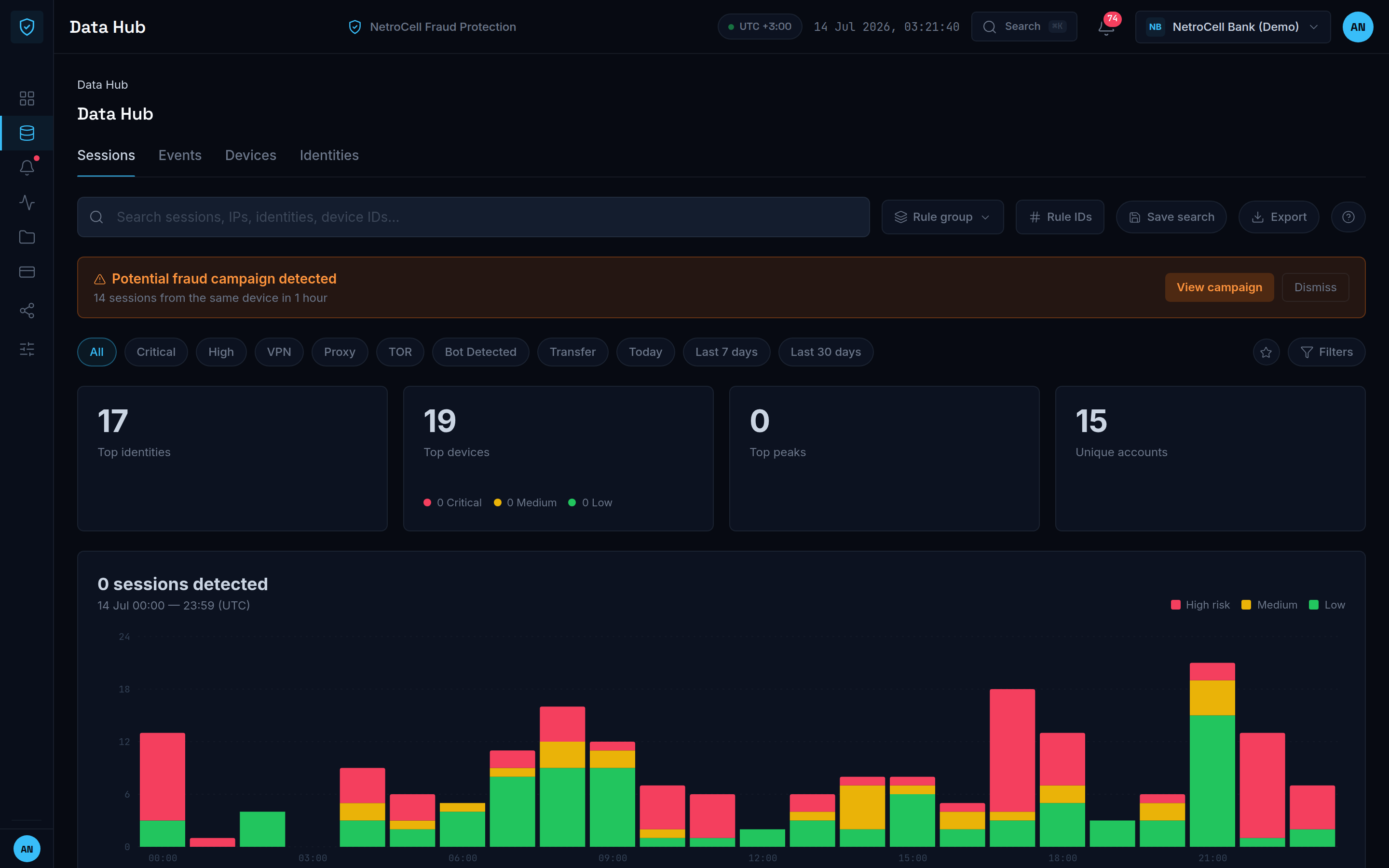1389x868 pixels.
Task: Click the "0 Medium" device indicator
Action: 525,502
